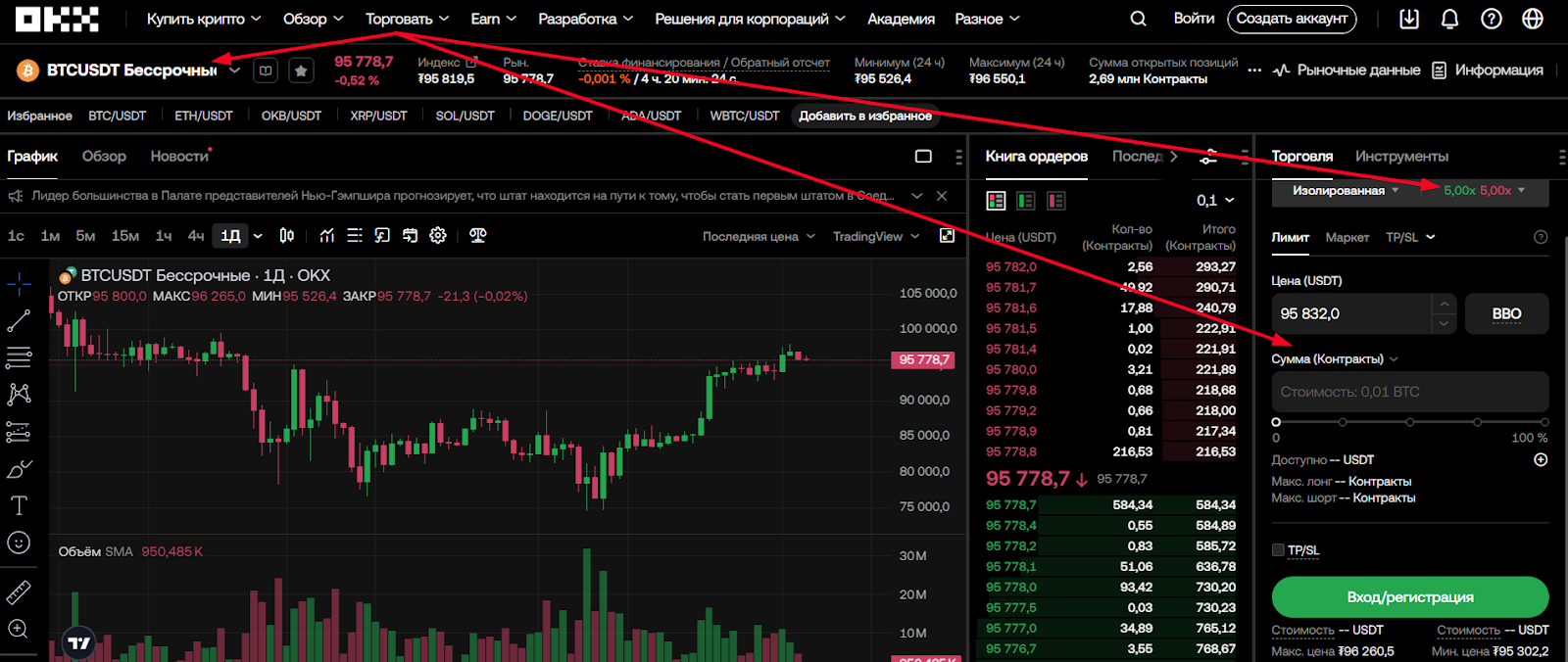Click the Создать аккаунт button
1568x662 pixels.
tap(1292, 19)
